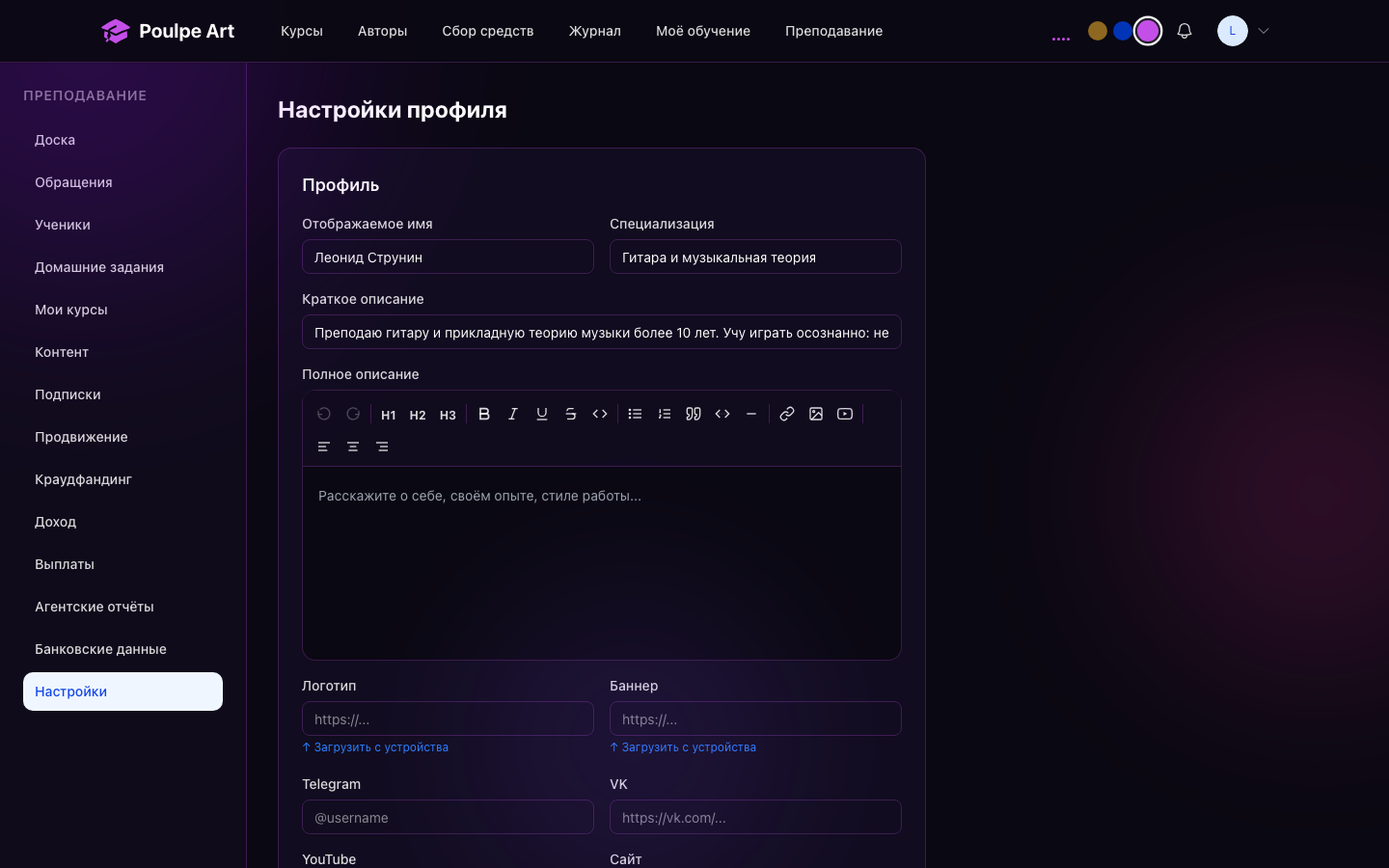Open notifications via the bell icon

point(1185,31)
